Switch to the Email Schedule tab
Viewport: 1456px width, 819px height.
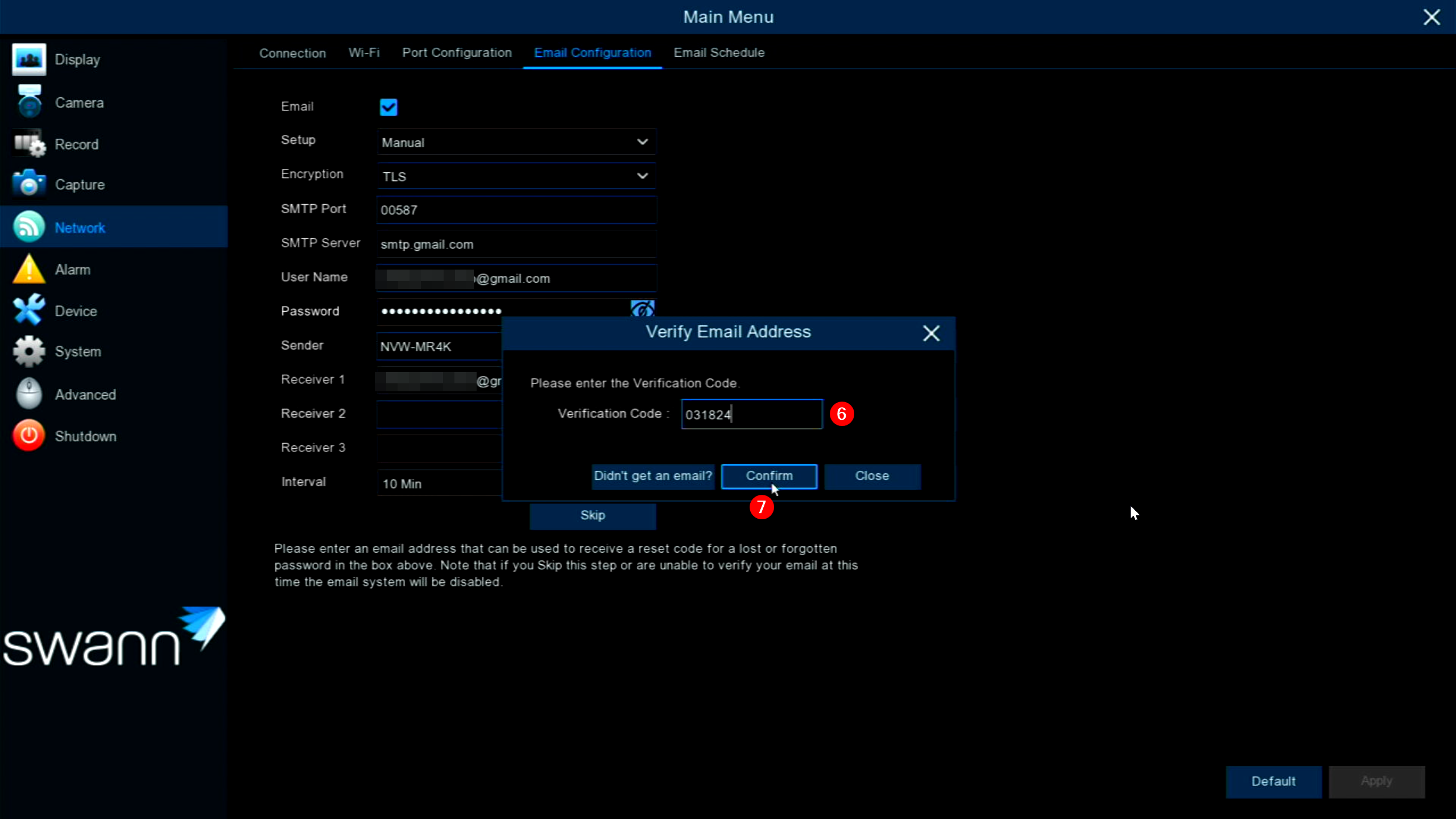(x=719, y=52)
